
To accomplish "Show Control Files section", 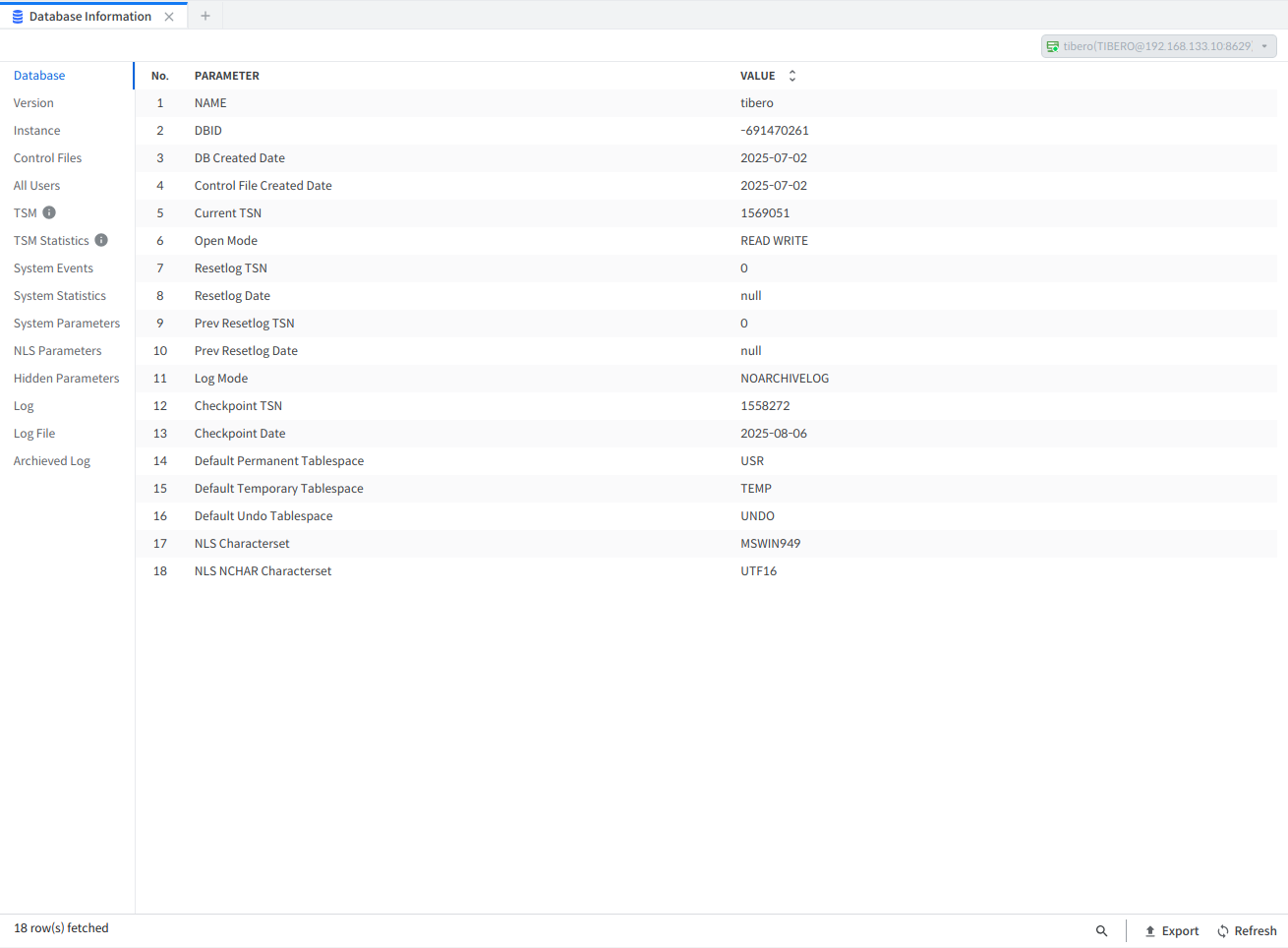I will pos(47,158).
